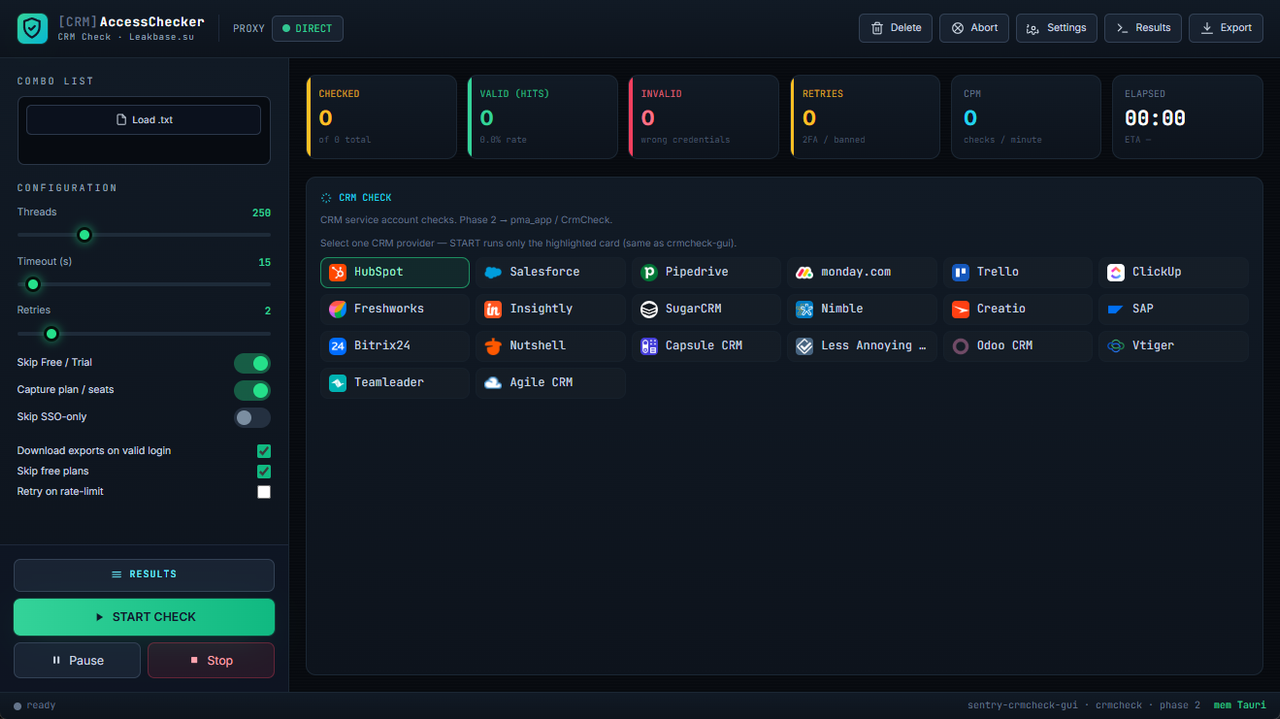Enable the Skip SSO-only switch
1280x719 pixels.
tap(252, 417)
